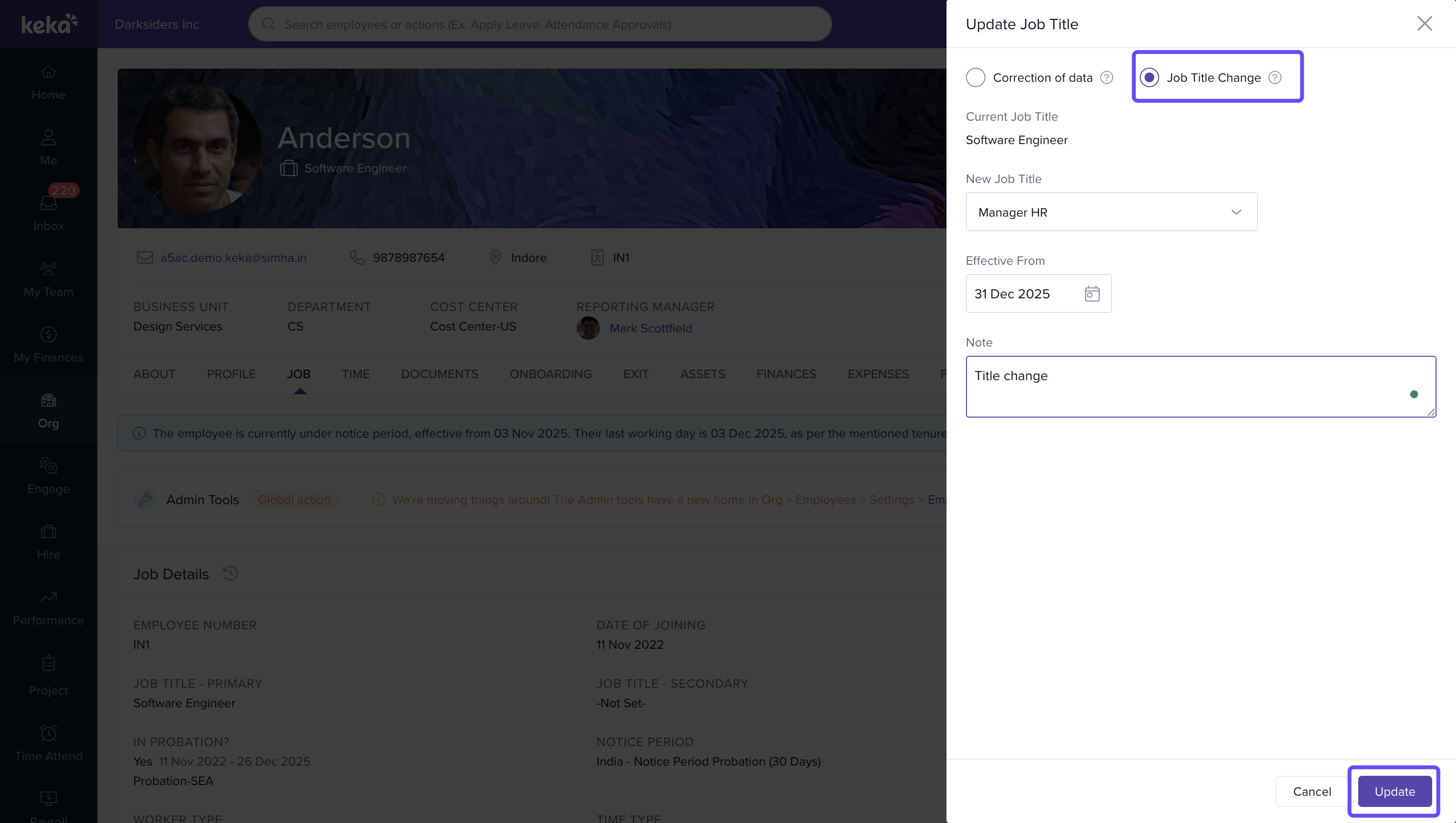Switch to the ASSETS tab
The width and height of the screenshot is (1456, 823).
(x=702, y=374)
